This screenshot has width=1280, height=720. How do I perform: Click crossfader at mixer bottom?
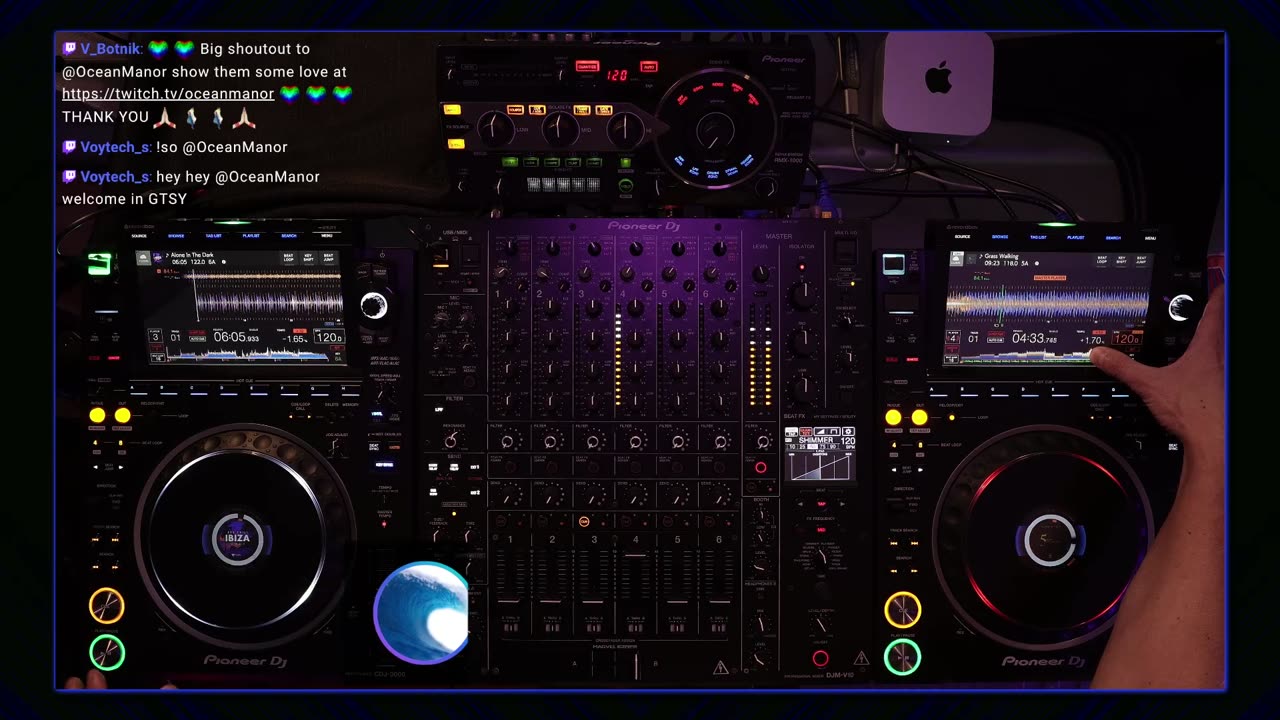(x=636, y=666)
